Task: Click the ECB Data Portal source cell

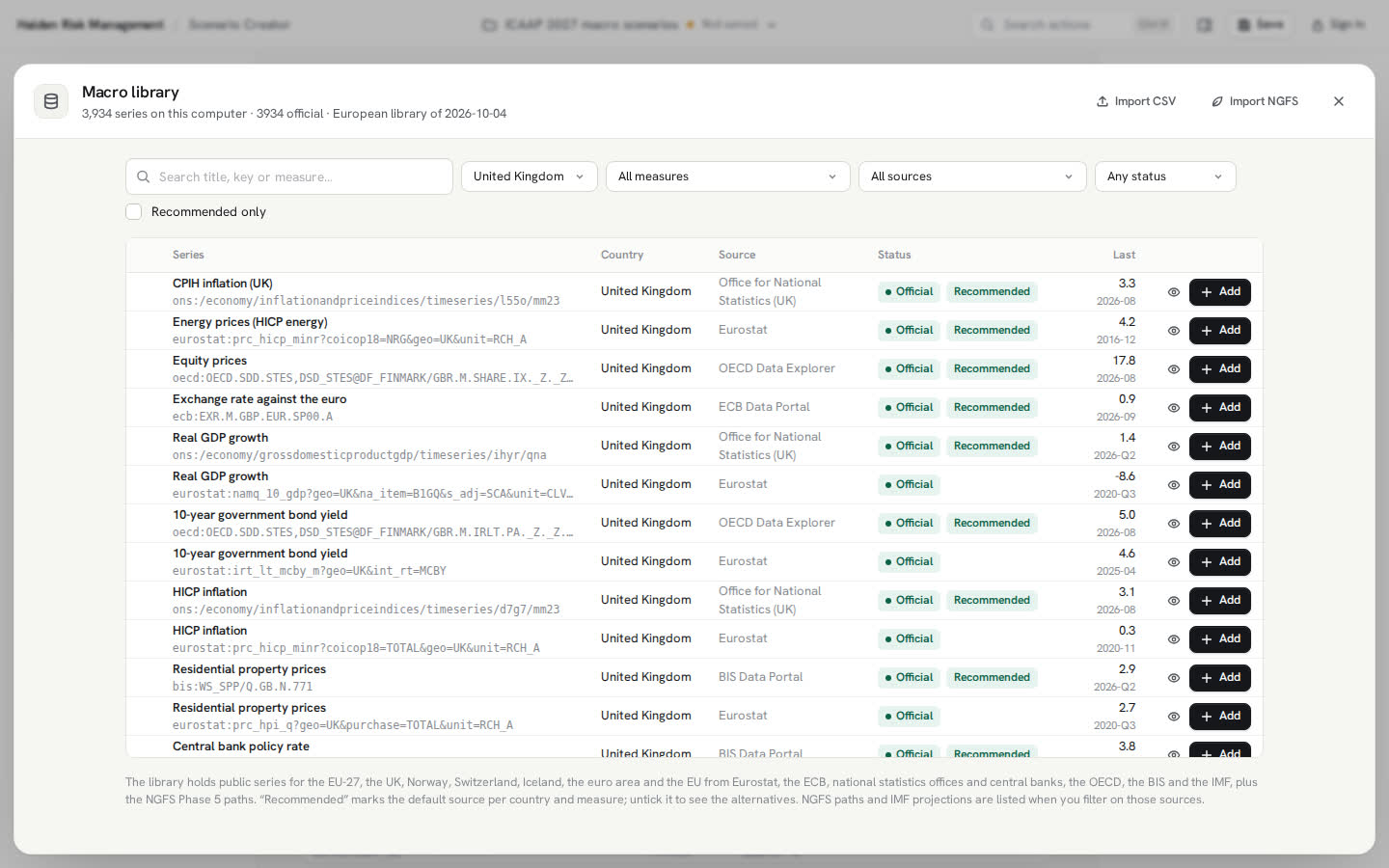Action: tap(764, 407)
